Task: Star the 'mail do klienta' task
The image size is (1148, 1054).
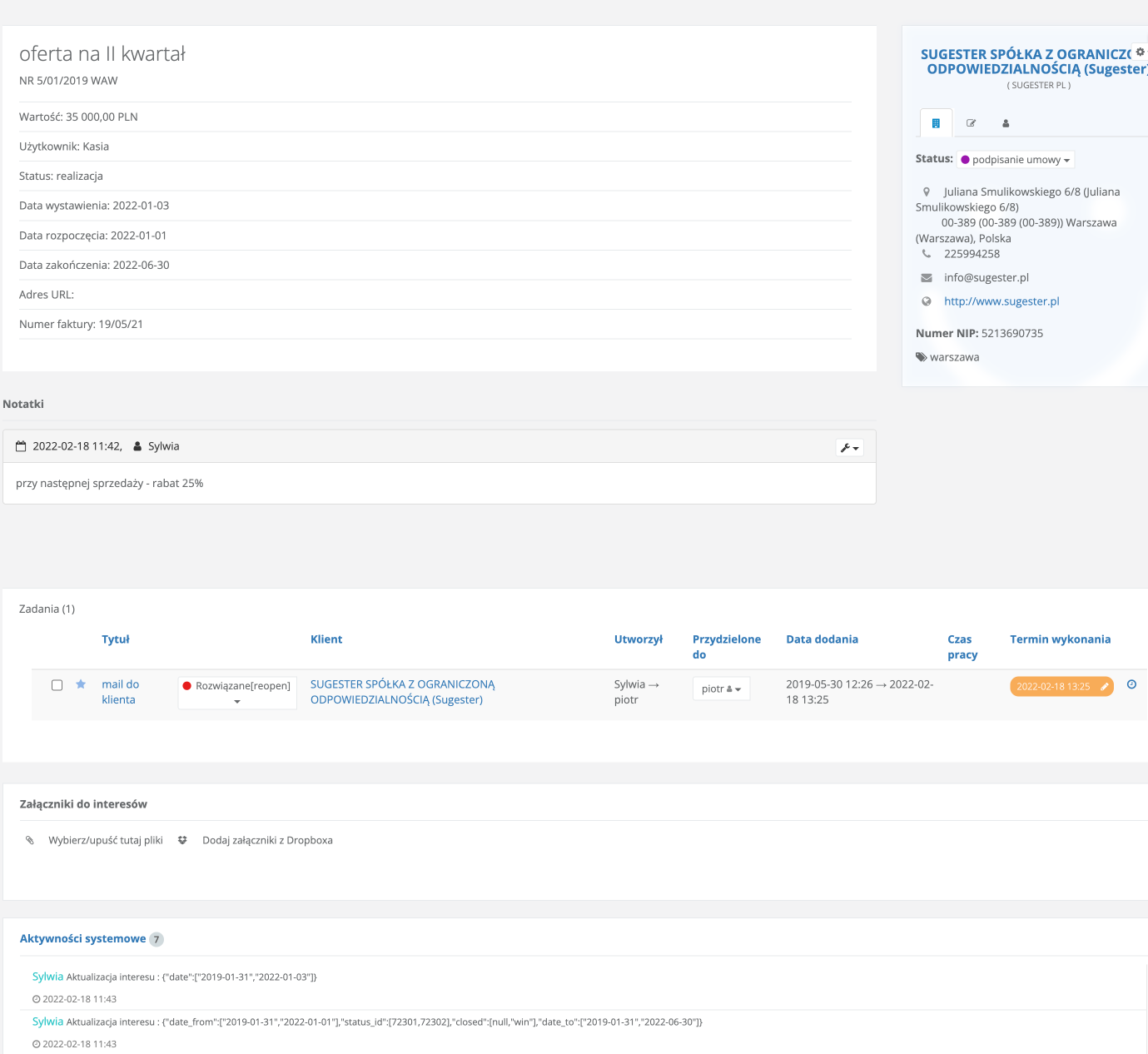Action: pos(81,684)
